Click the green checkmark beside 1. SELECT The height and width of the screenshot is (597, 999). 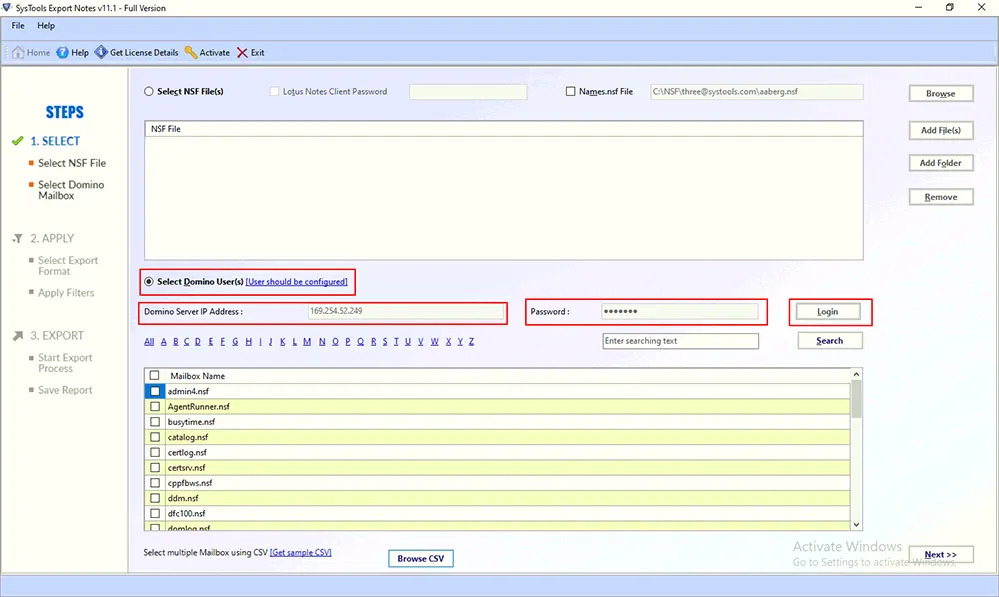click(x=18, y=141)
